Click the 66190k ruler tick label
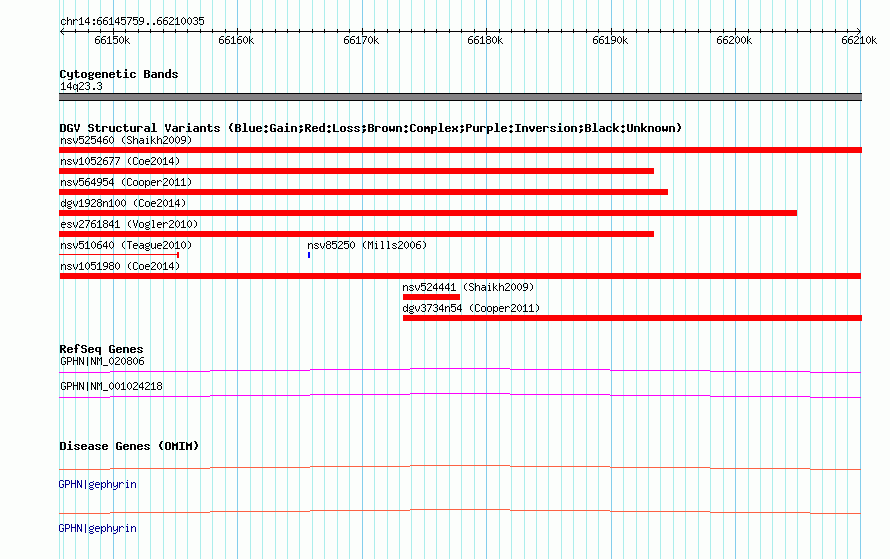The image size is (890, 559). tap(610, 40)
